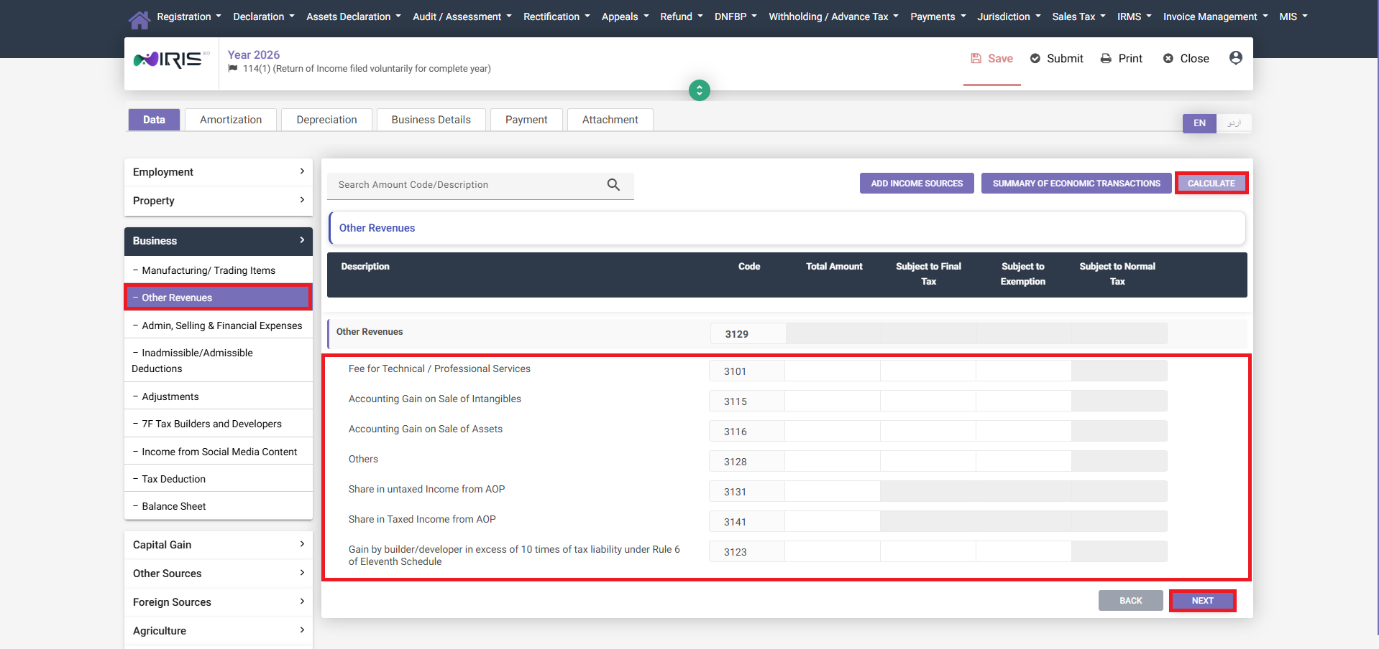This screenshot has width=1379, height=649.
Task: Expand the Employment section
Action: point(218,172)
